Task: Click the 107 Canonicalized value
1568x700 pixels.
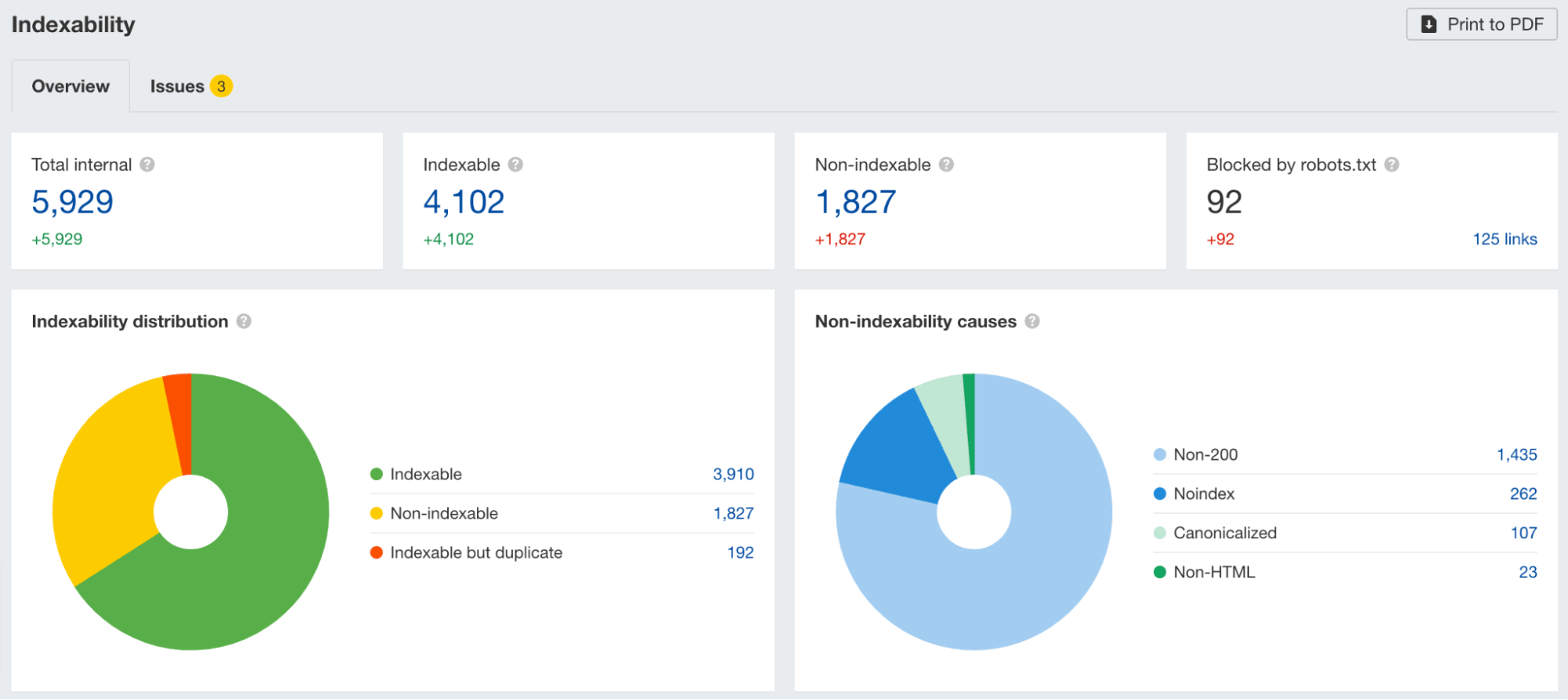Action: pyautogui.click(x=1523, y=533)
